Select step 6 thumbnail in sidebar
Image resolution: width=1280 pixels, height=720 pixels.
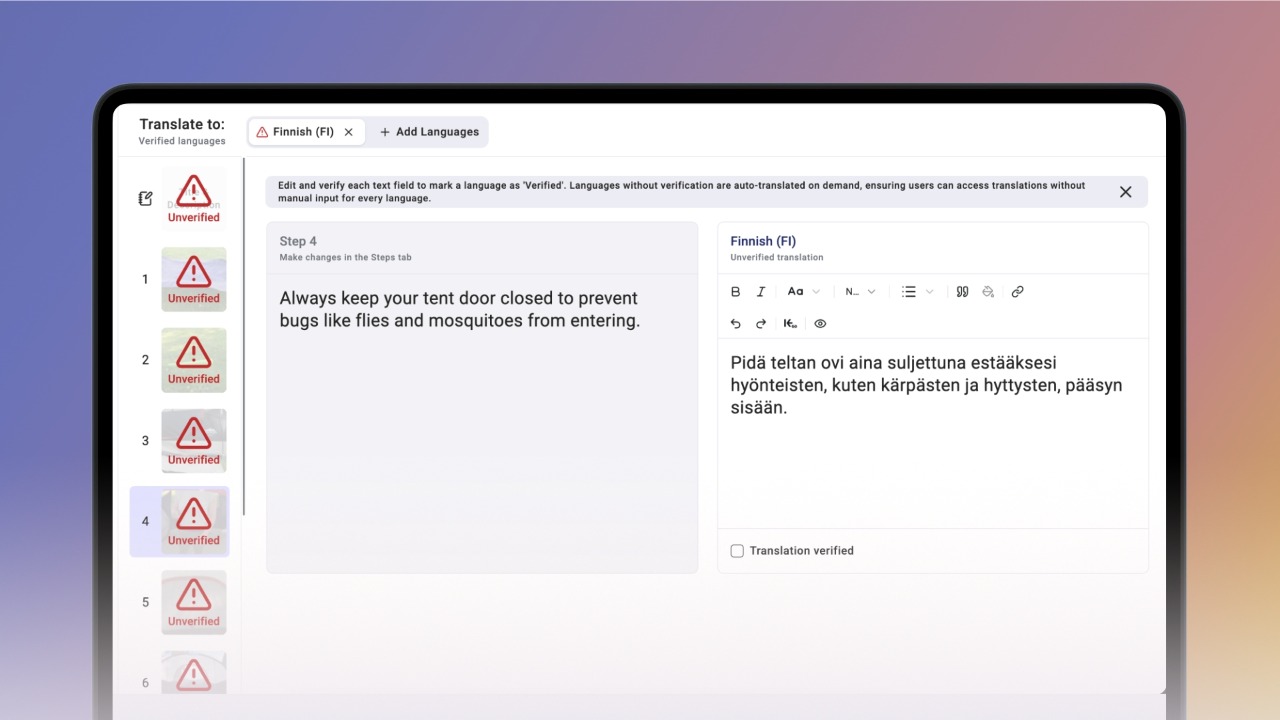point(194,672)
